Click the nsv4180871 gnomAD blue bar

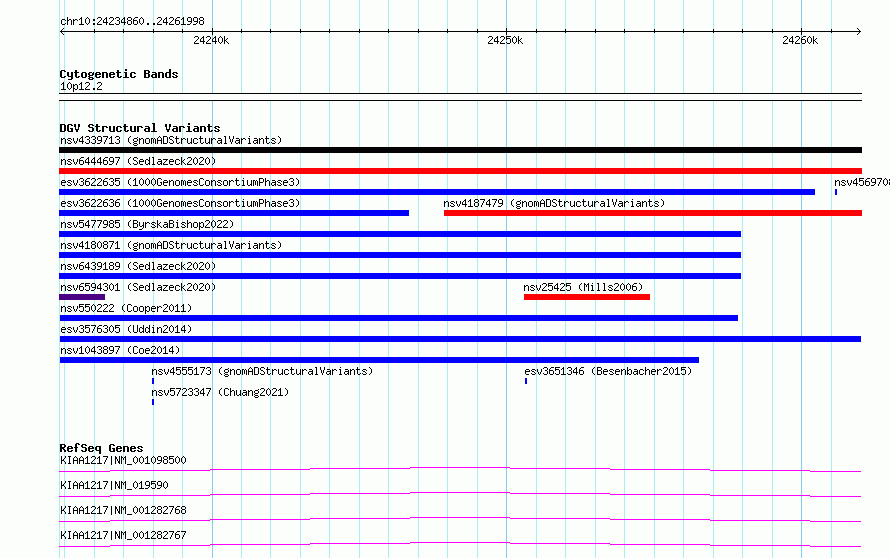click(400, 255)
